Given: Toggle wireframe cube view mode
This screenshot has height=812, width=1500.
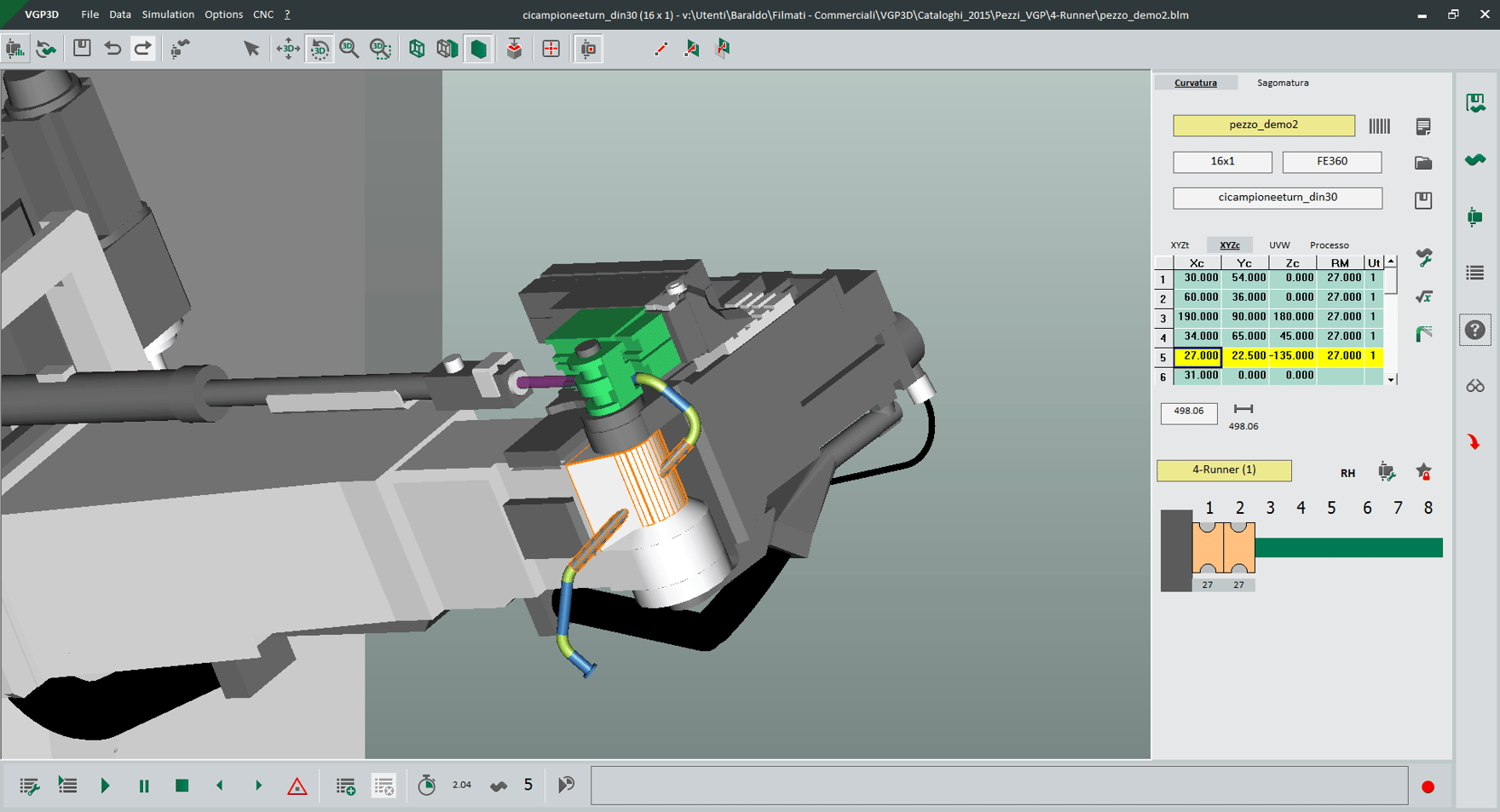Looking at the screenshot, I should pos(417,49).
